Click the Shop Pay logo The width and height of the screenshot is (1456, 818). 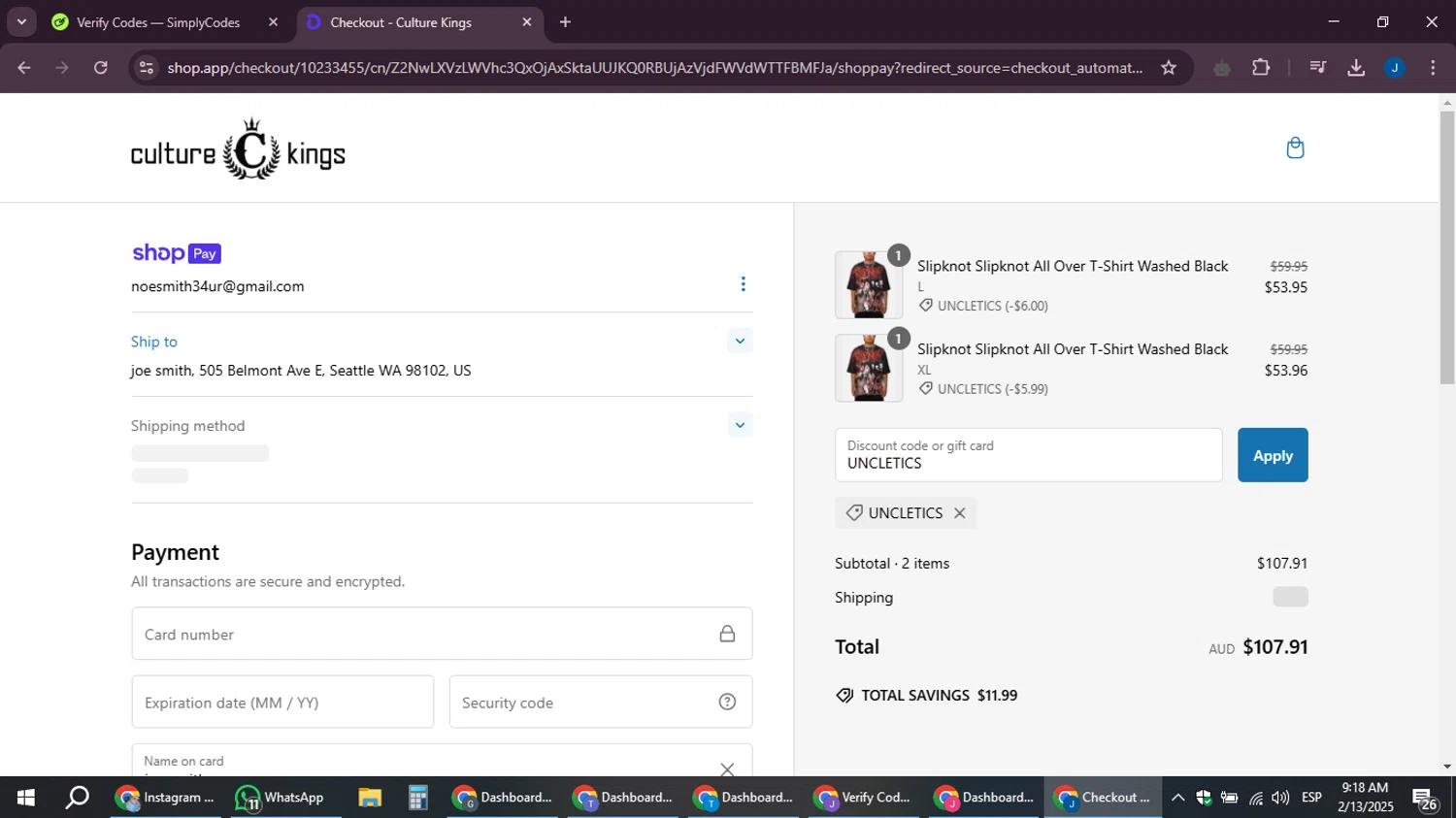pyautogui.click(x=177, y=253)
